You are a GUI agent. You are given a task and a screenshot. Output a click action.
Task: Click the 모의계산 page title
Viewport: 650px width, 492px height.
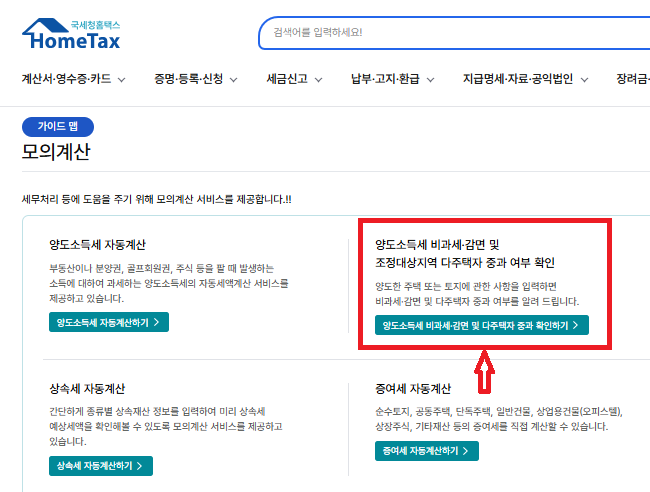55,153
